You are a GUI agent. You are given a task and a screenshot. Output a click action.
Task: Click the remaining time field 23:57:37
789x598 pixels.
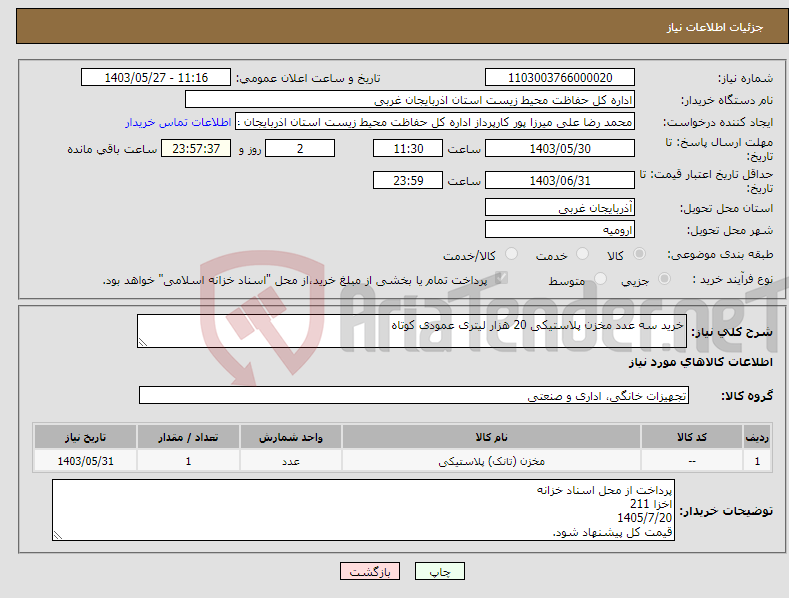point(196,148)
